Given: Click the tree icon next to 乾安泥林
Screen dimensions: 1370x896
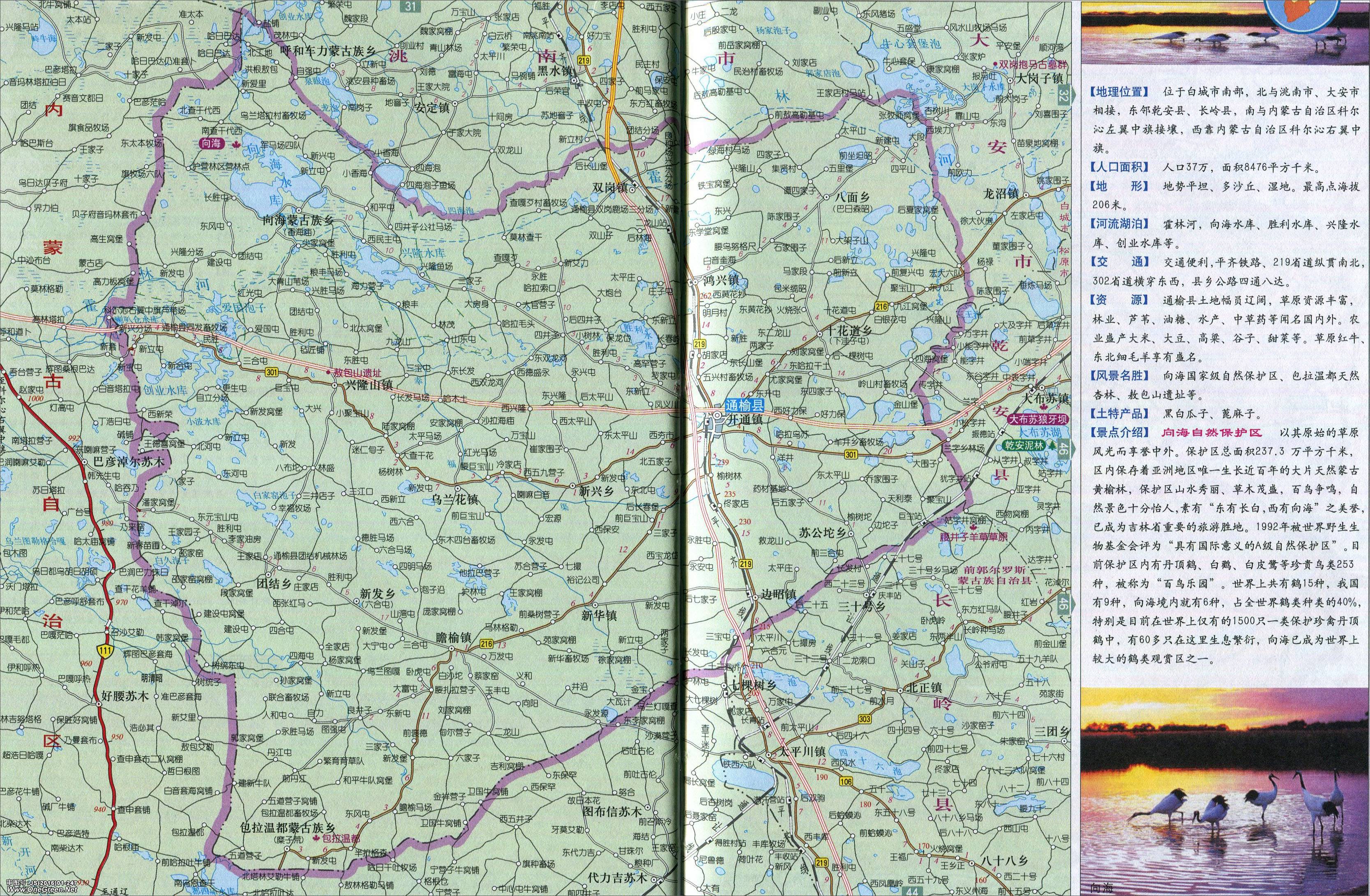Looking at the screenshot, I should coord(1053,445).
